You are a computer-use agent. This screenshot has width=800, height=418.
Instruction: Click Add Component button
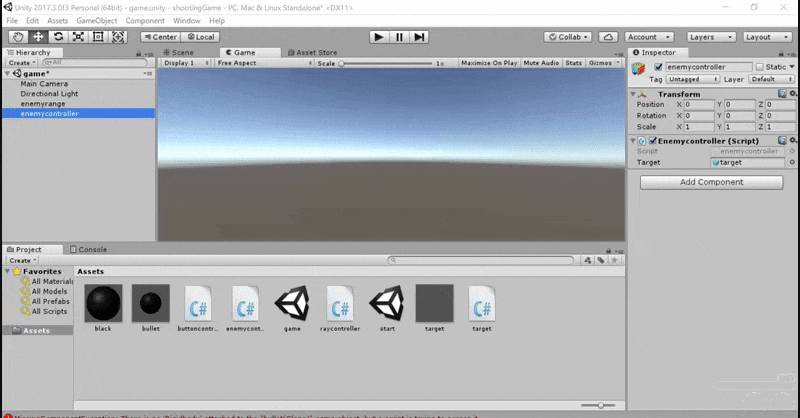(x=711, y=182)
